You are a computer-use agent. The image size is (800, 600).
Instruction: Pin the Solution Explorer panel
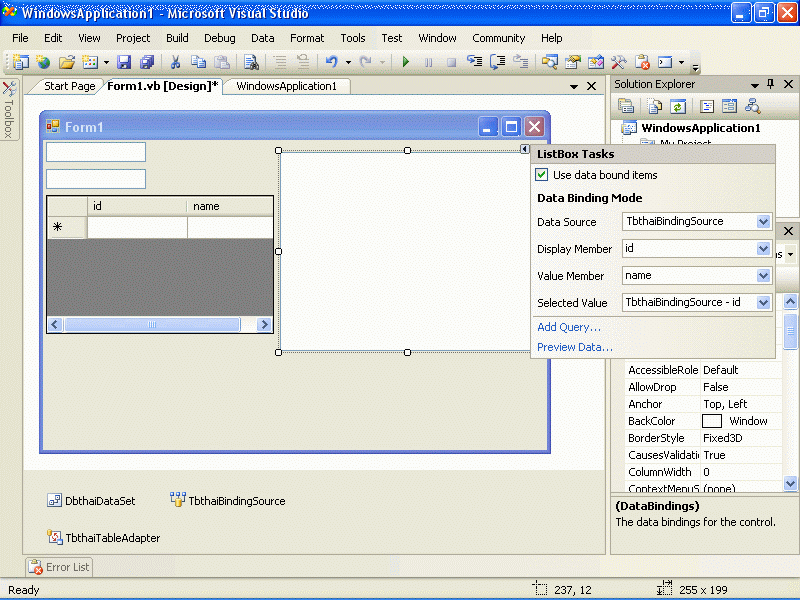click(770, 84)
